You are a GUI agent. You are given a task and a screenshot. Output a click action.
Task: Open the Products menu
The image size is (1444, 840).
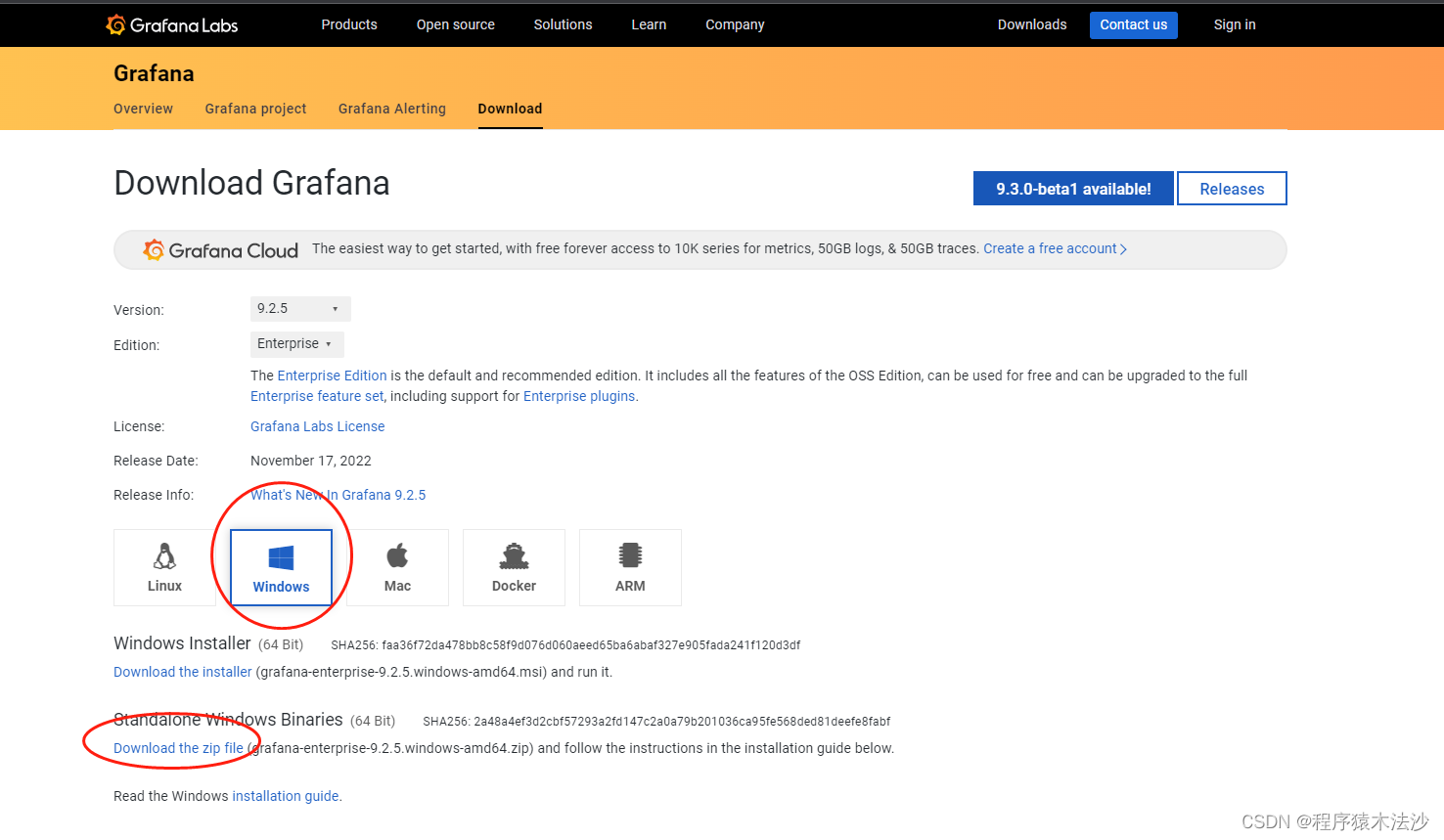pos(349,24)
